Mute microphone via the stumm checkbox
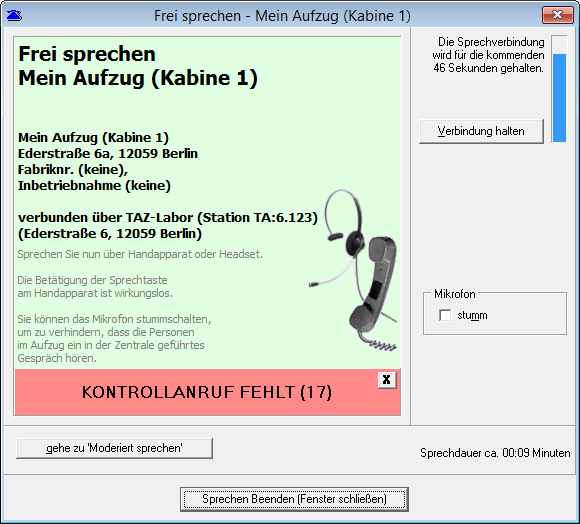This screenshot has height=524, width=580. point(445,315)
